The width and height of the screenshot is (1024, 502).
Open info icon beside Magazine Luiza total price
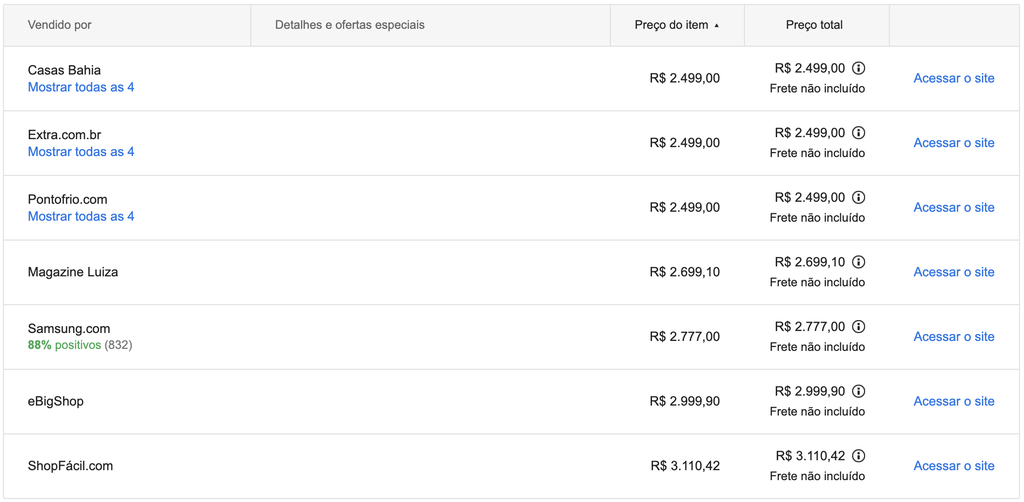coord(859,262)
